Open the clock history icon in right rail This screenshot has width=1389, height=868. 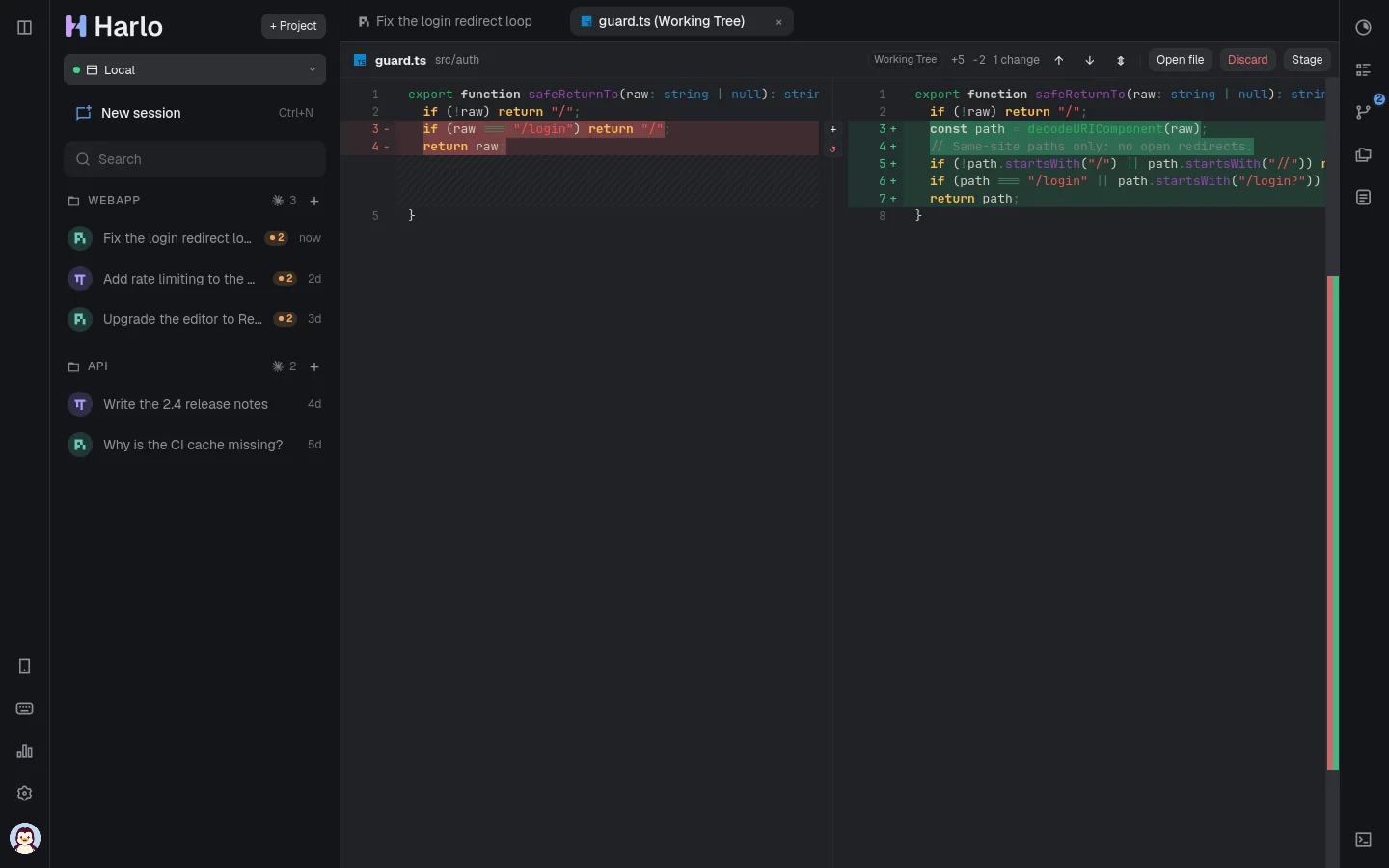coord(1364,27)
